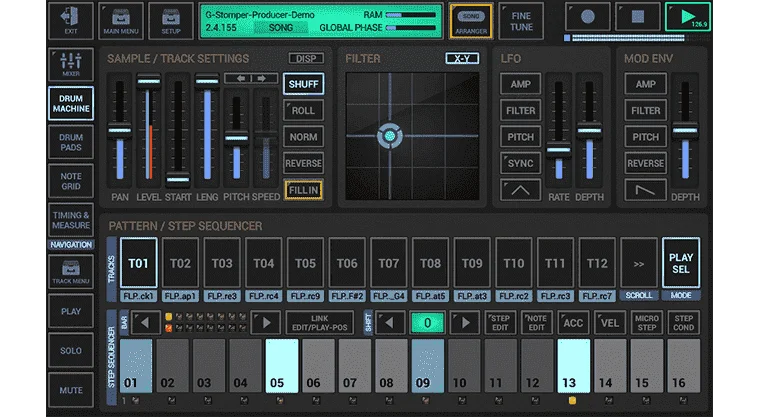Select Mute mode in sidebar
760x417 pixels.
[x=71, y=390]
